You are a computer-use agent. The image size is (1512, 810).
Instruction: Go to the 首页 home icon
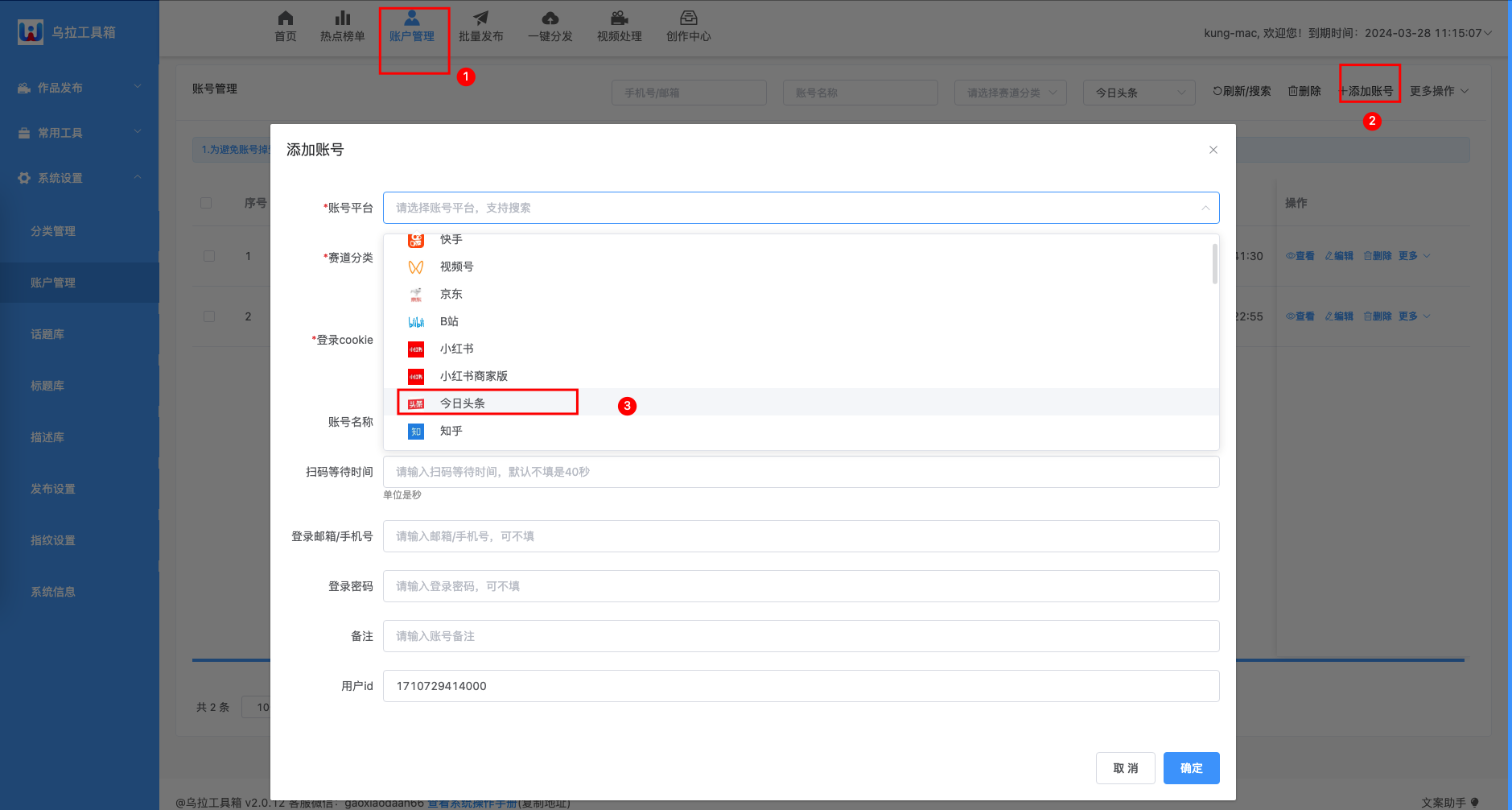[286, 18]
